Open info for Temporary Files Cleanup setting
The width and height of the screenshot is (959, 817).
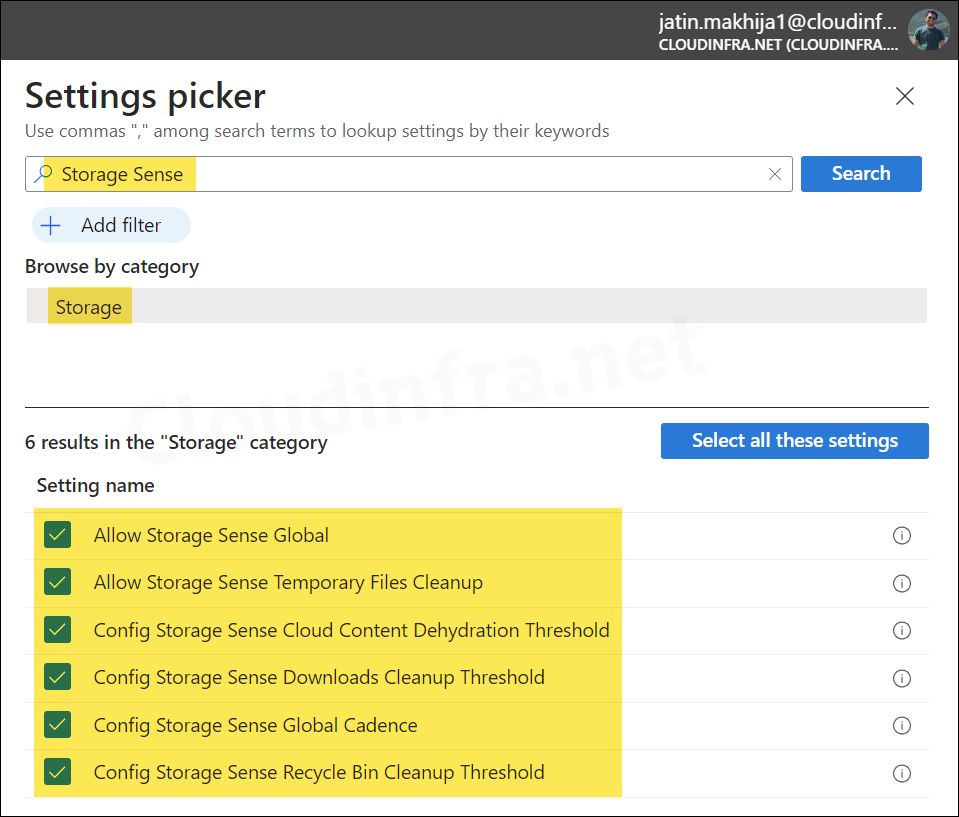[901, 583]
